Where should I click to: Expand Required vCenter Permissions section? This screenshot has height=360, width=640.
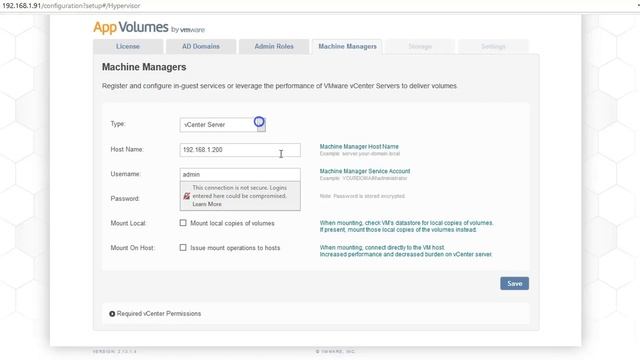155,313
